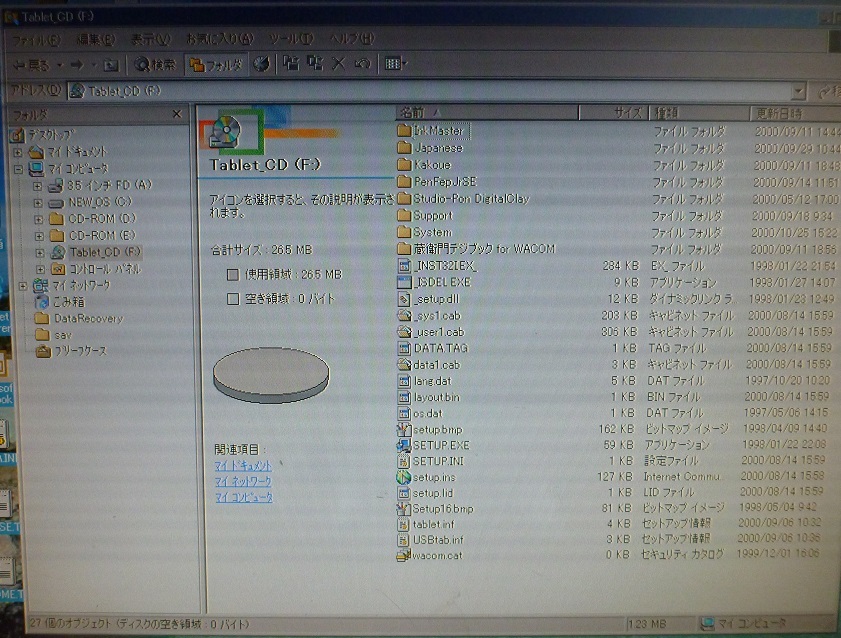841x638 pixels.
Task: Select the setup.ins file icon
Action: pyautogui.click(x=403, y=477)
